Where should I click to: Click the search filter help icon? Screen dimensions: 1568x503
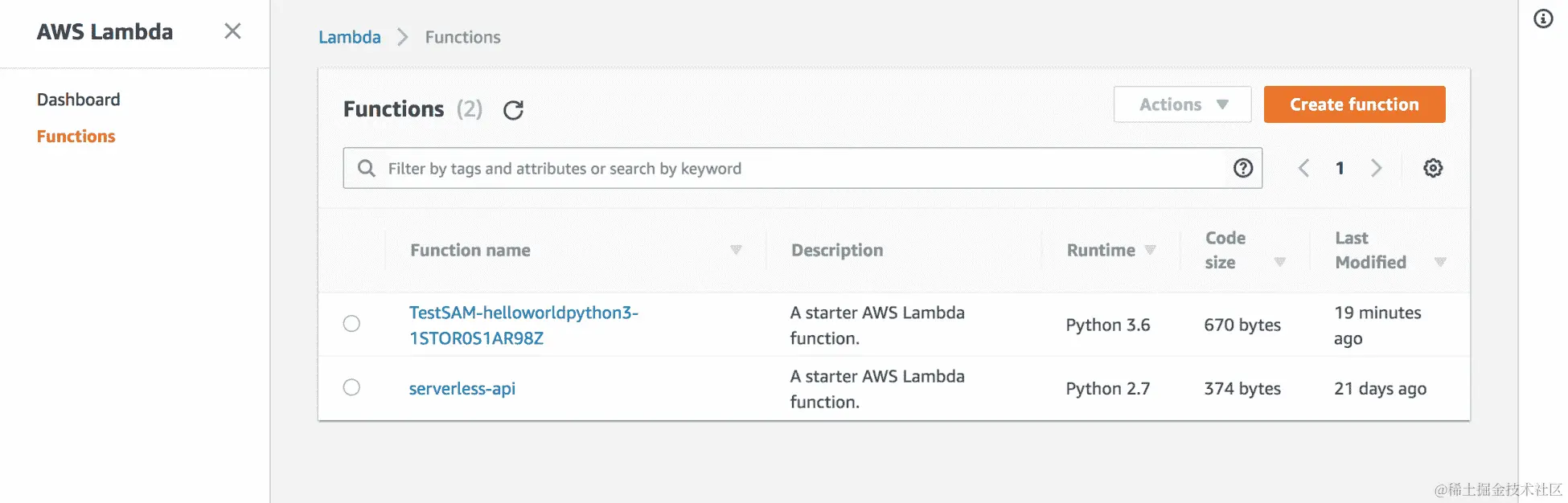click(x=1242, y=168)
